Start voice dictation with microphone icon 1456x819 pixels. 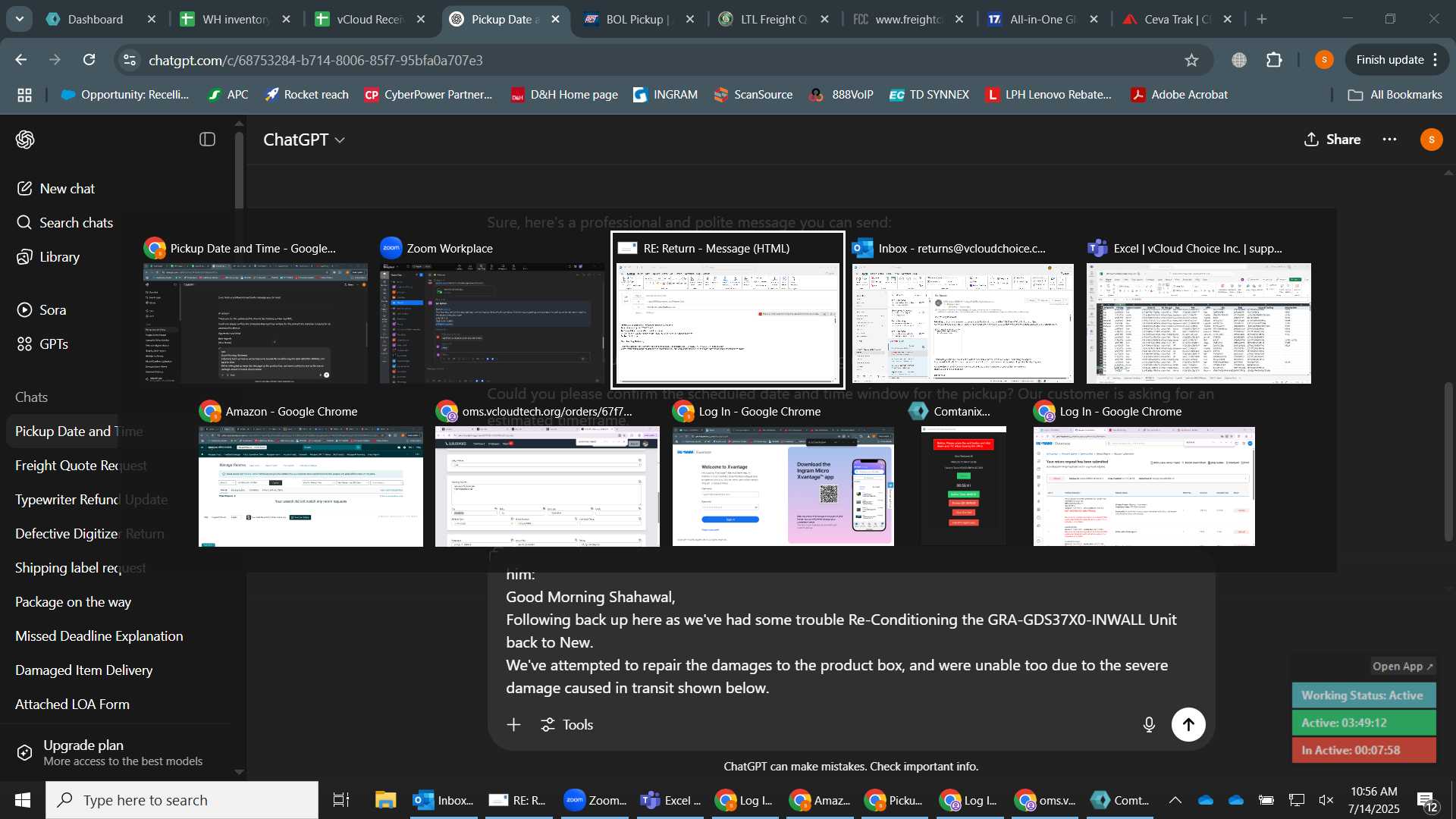pos(1149,725)
